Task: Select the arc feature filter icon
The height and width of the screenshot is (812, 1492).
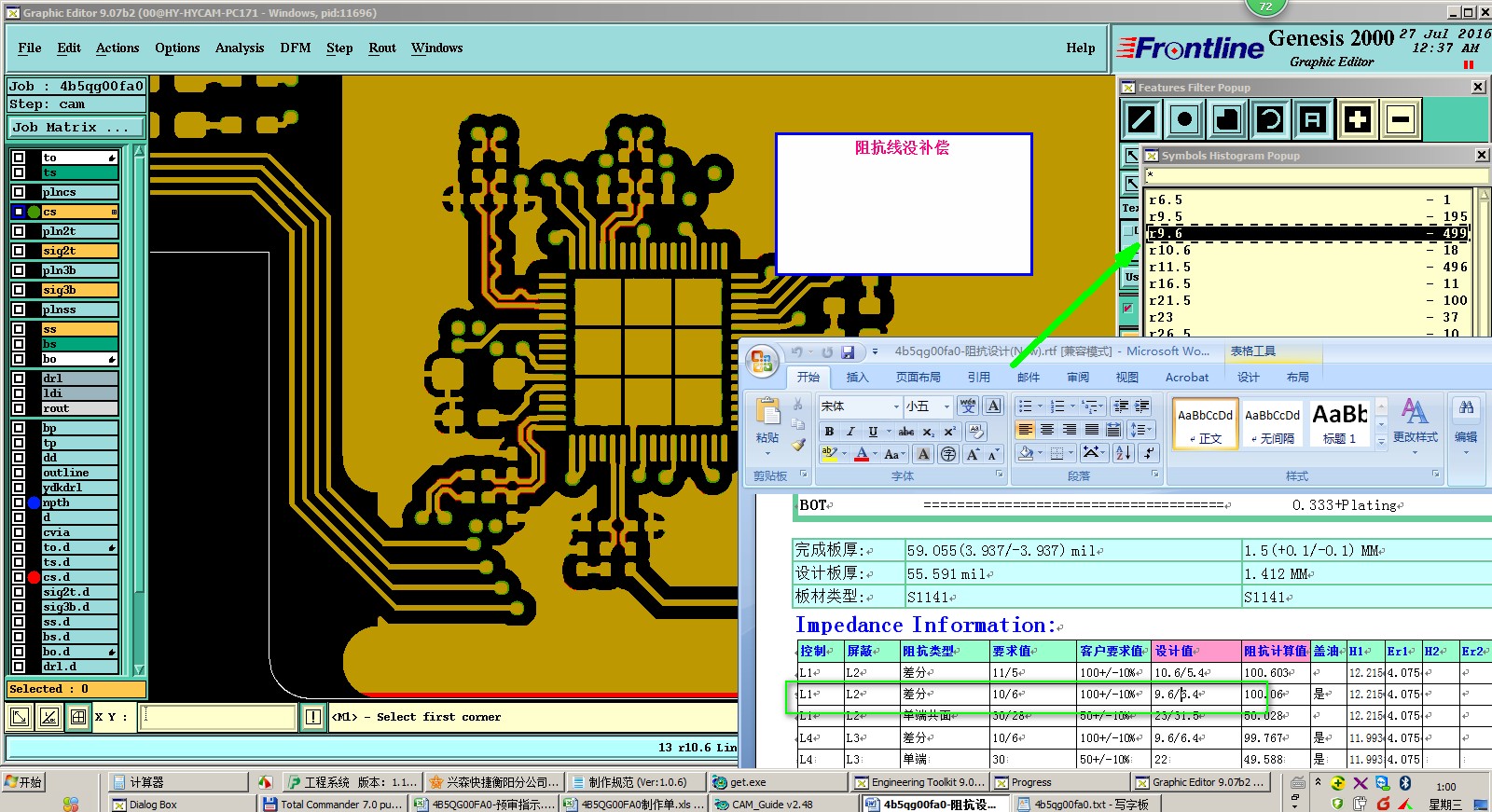Action: coord(1270,119)
